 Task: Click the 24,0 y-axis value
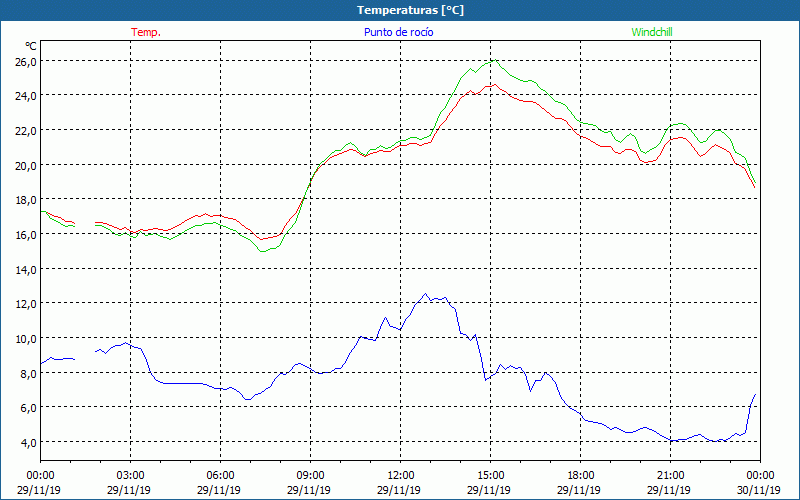[27, 96]
